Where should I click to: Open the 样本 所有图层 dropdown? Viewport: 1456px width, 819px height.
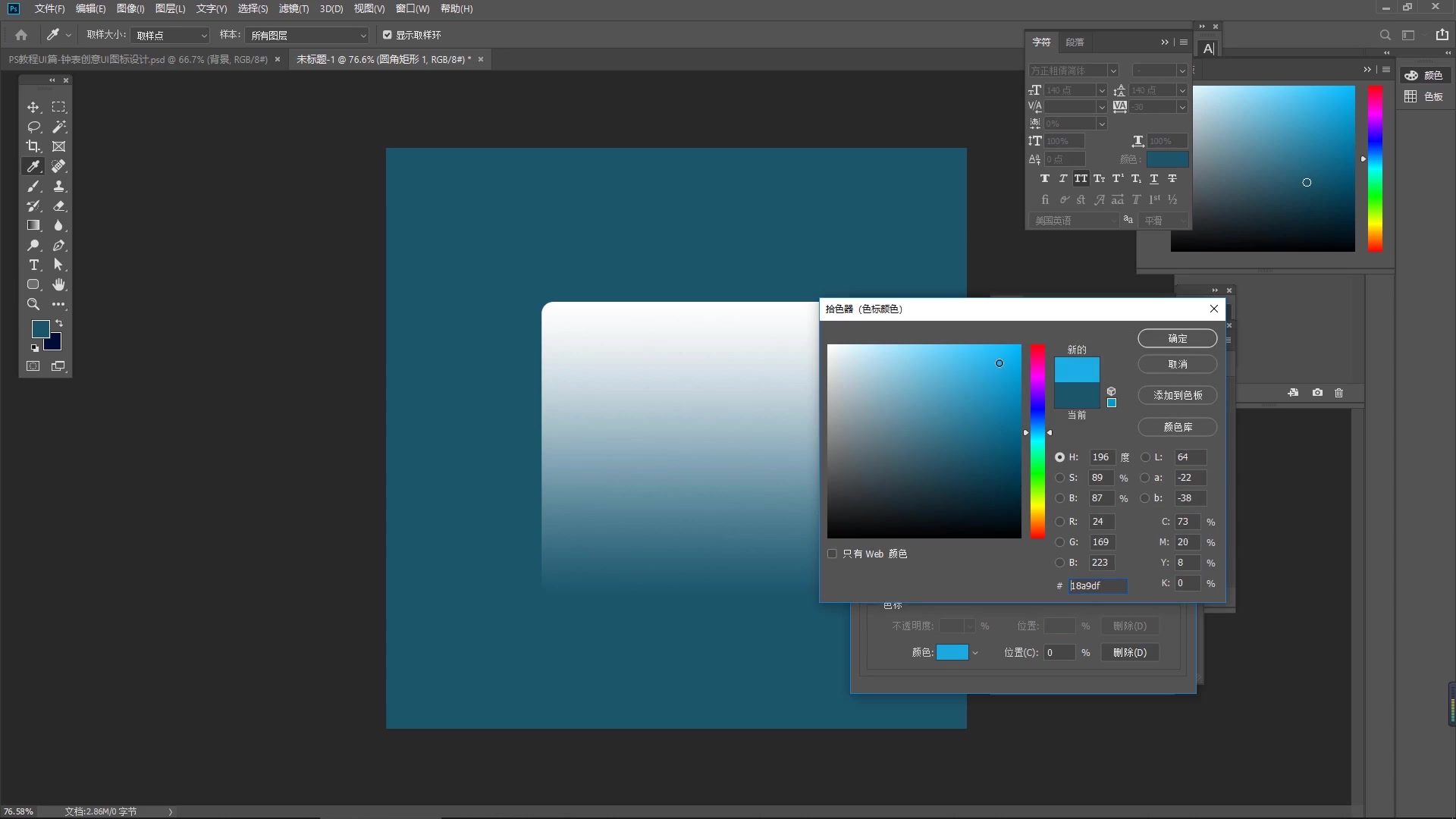307,36
